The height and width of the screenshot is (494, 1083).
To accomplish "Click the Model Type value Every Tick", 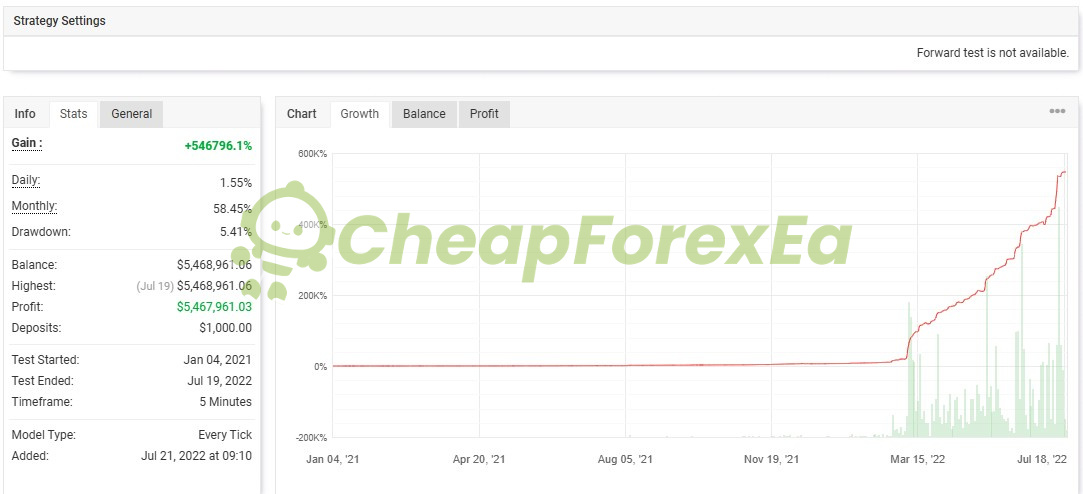I will click(x=225, y=435).
